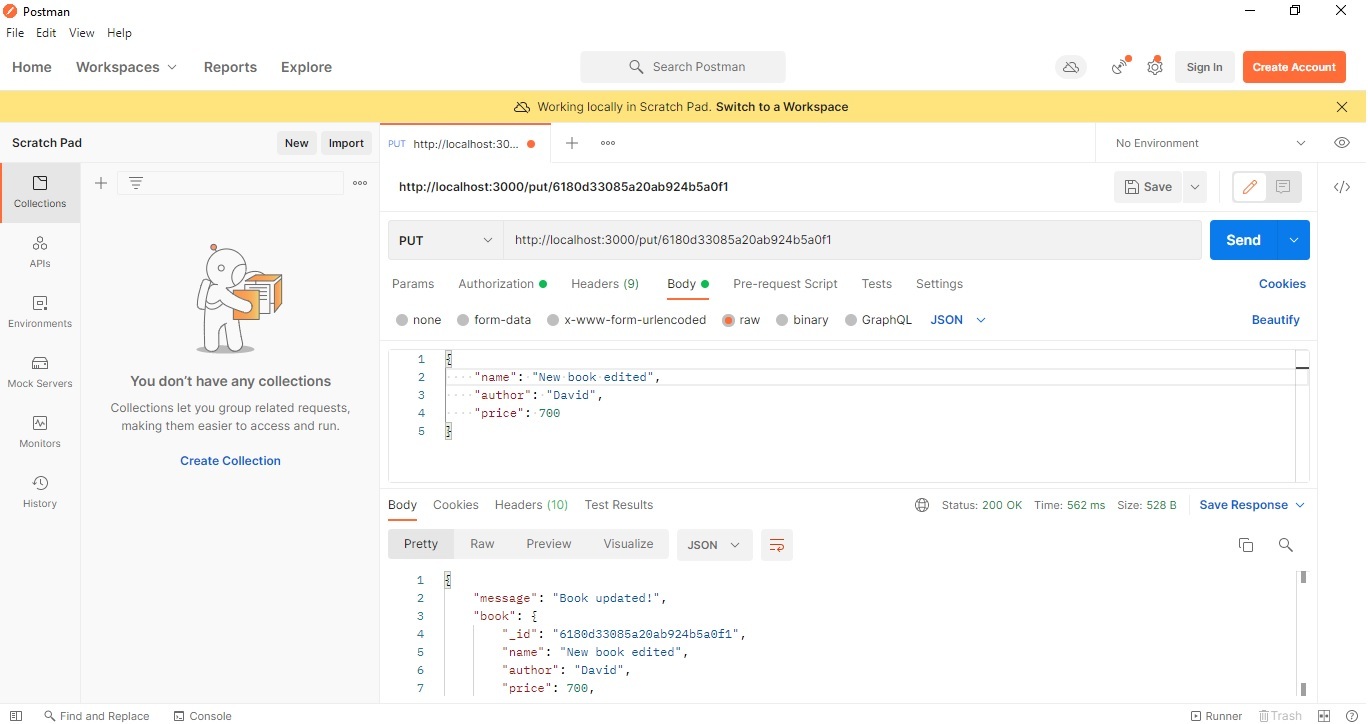1368x724 pixels.
Task: Open the response JSON format dropdown
Action: (x=714, y=545)
